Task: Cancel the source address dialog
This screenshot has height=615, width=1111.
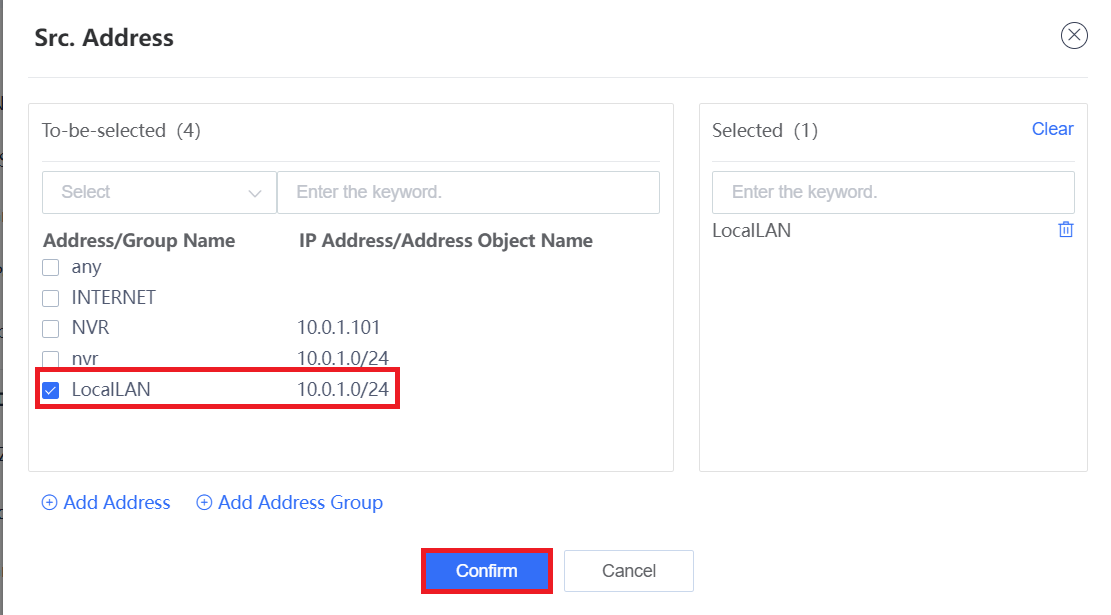Action: point(628,570)
